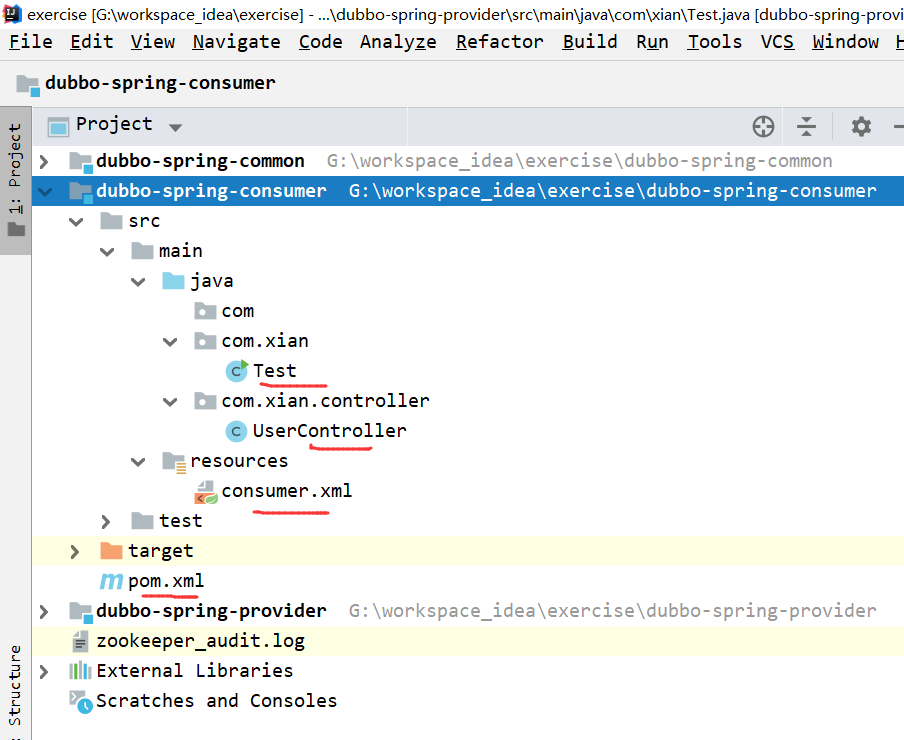Collapse the src folder
904x740 pixels.
click(76, 222)
